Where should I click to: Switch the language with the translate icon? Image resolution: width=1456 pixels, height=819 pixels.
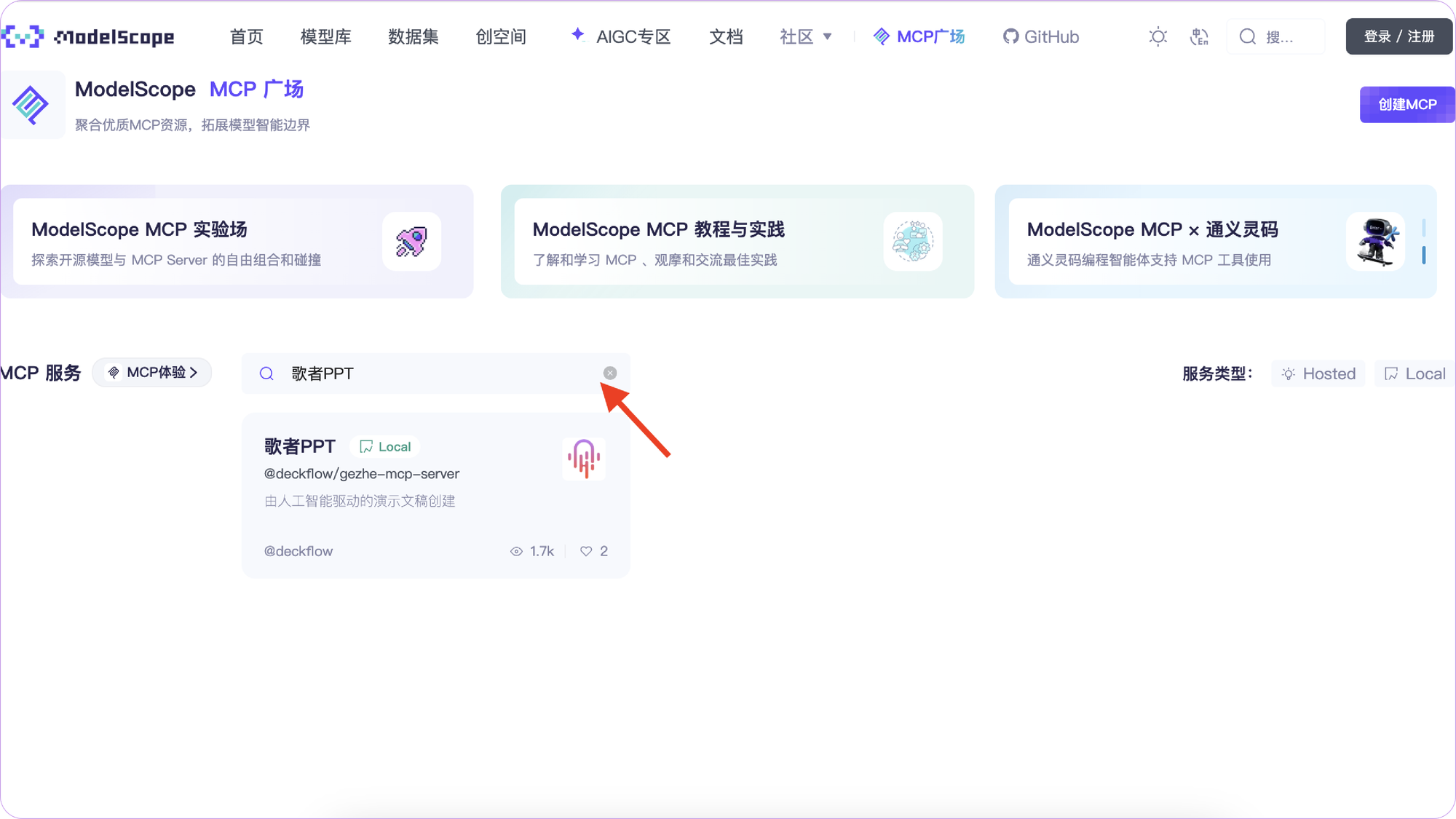(1199, 36)
